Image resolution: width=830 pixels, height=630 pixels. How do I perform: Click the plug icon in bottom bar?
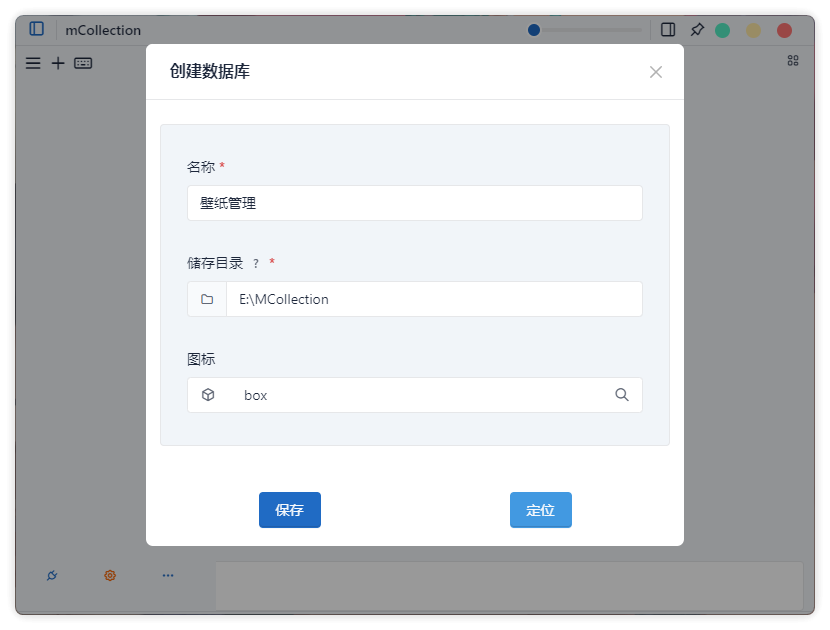click(52, 575)
